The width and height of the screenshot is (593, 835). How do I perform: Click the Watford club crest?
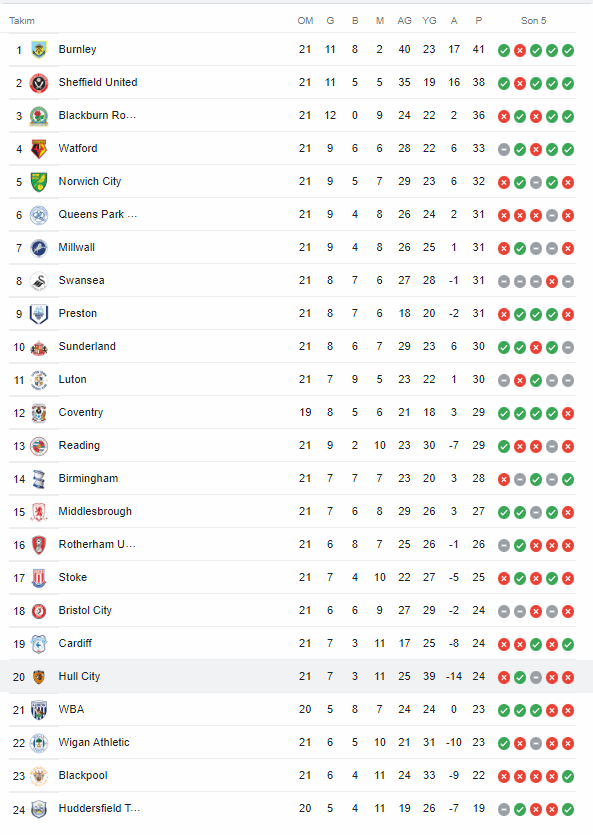39,149
